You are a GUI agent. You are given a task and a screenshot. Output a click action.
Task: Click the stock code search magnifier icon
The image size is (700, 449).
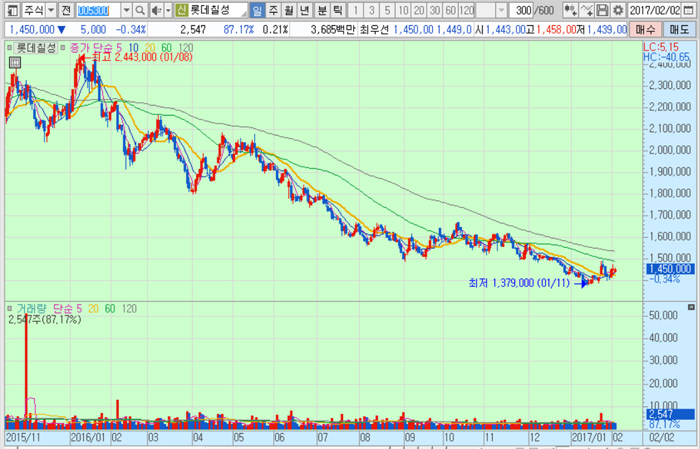[142, 10]
